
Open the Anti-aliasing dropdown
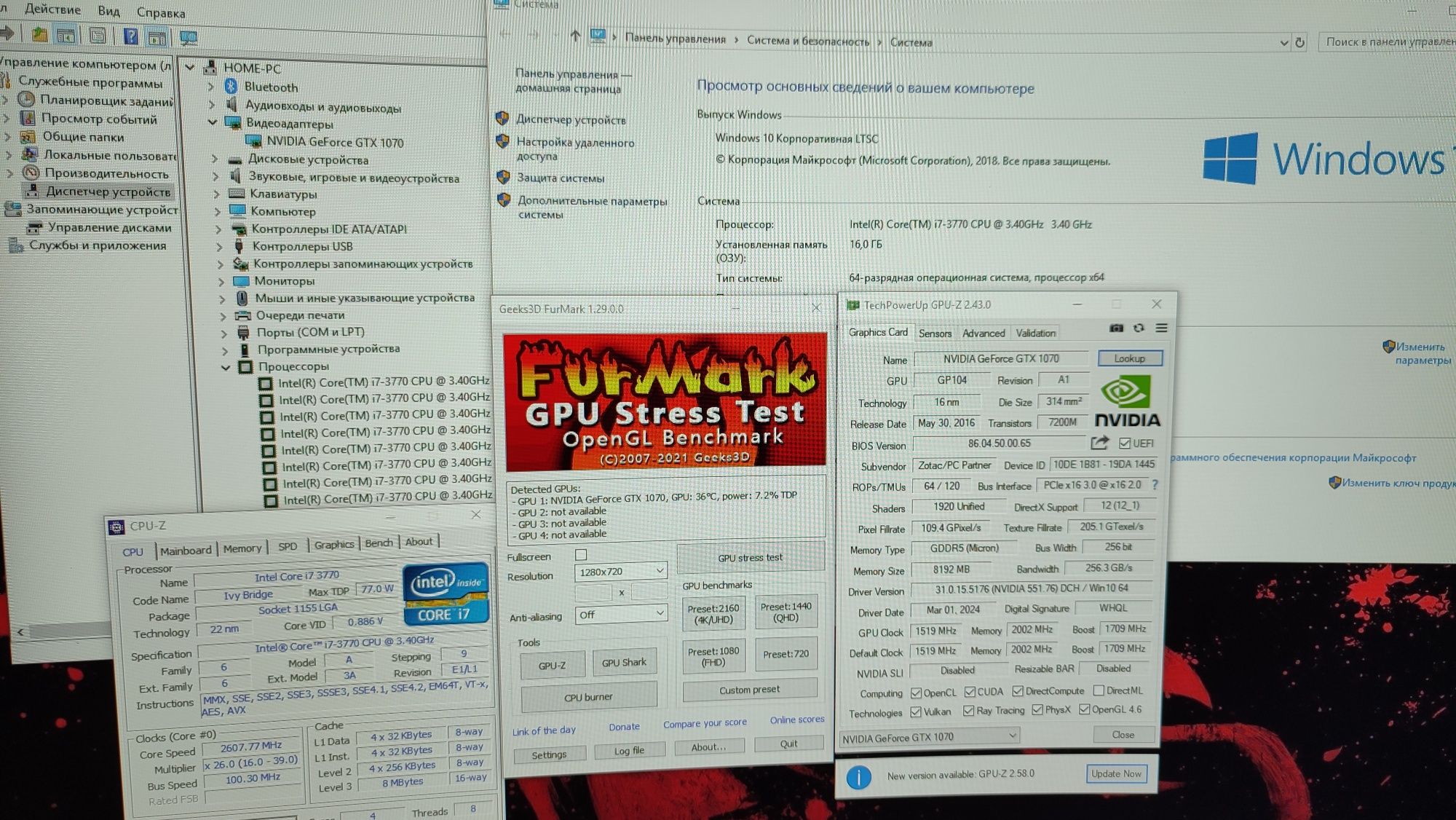pos(621,615)
